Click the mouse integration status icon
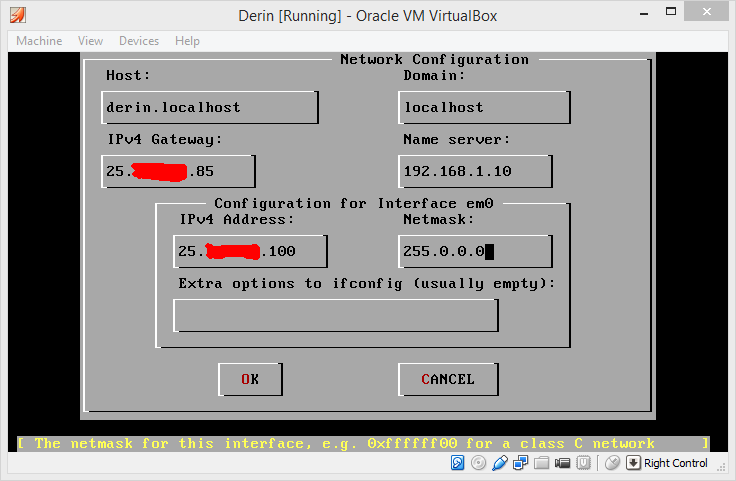 (x=613, y=463)
